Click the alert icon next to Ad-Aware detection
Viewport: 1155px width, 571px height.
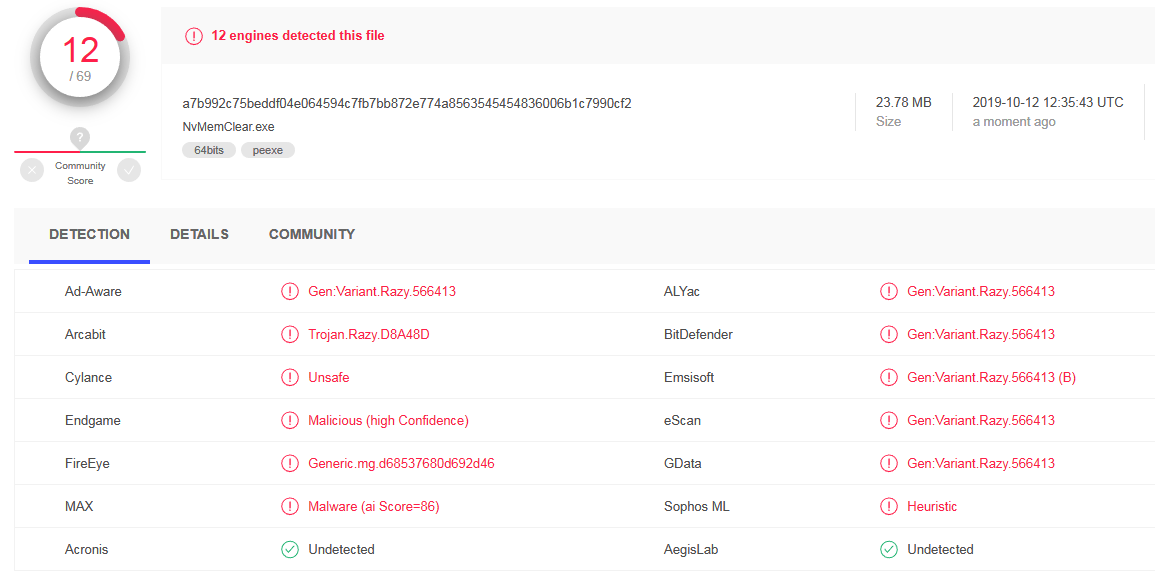289,291
